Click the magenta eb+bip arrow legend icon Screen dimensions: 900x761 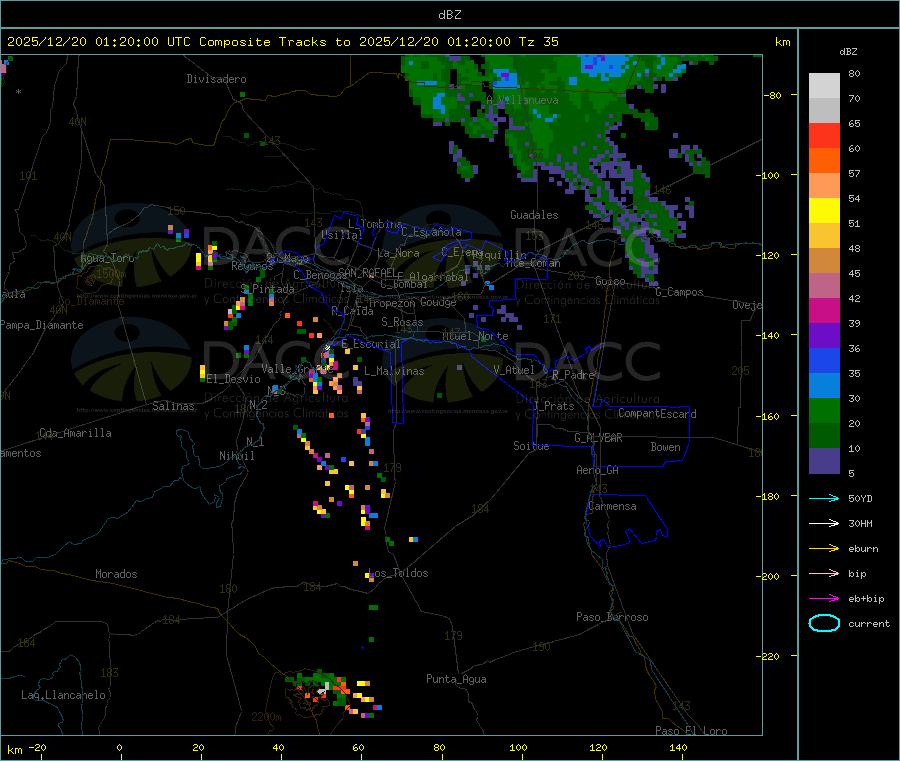click(824, 598)
